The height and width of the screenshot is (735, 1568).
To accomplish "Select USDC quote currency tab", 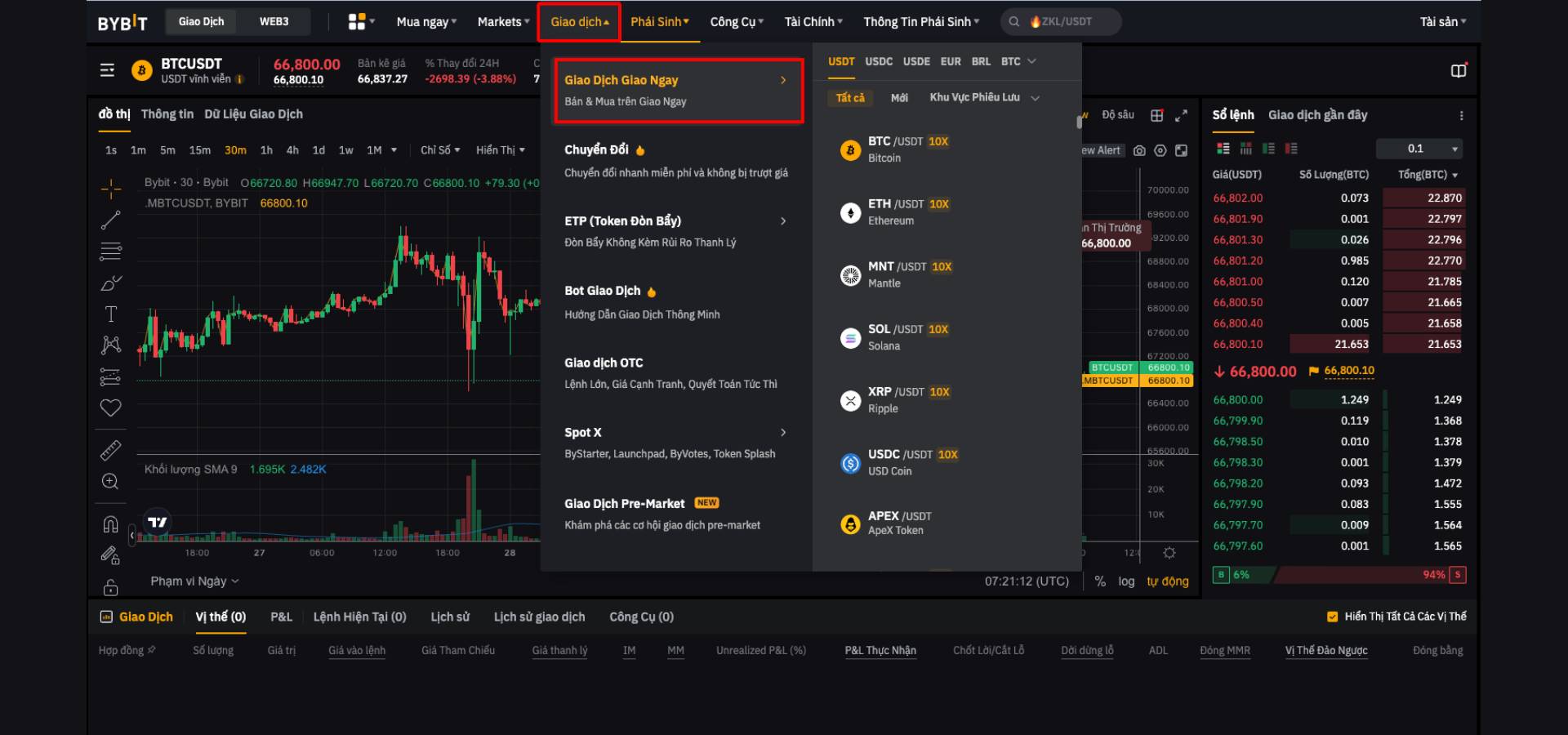I will click(x=879, y=61).
